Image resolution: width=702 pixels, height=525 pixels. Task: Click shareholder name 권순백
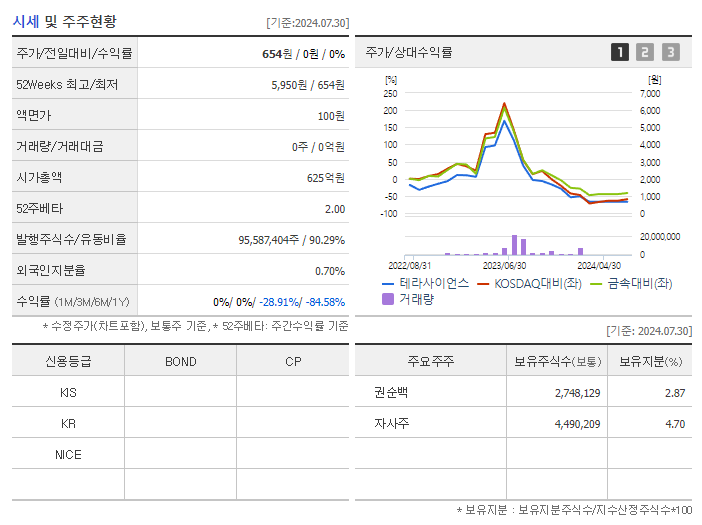click(x=391, y=393)
